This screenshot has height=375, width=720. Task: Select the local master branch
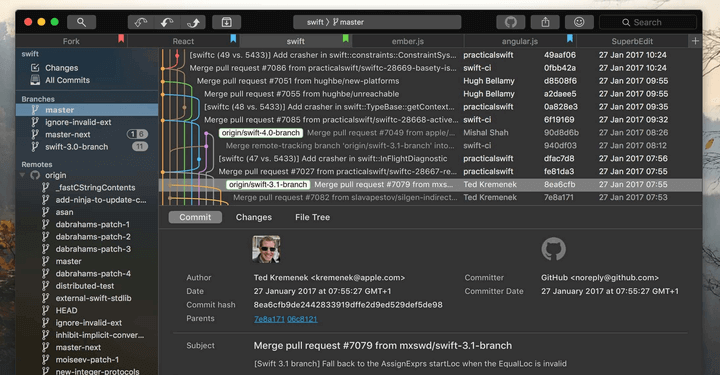point(87,110)
